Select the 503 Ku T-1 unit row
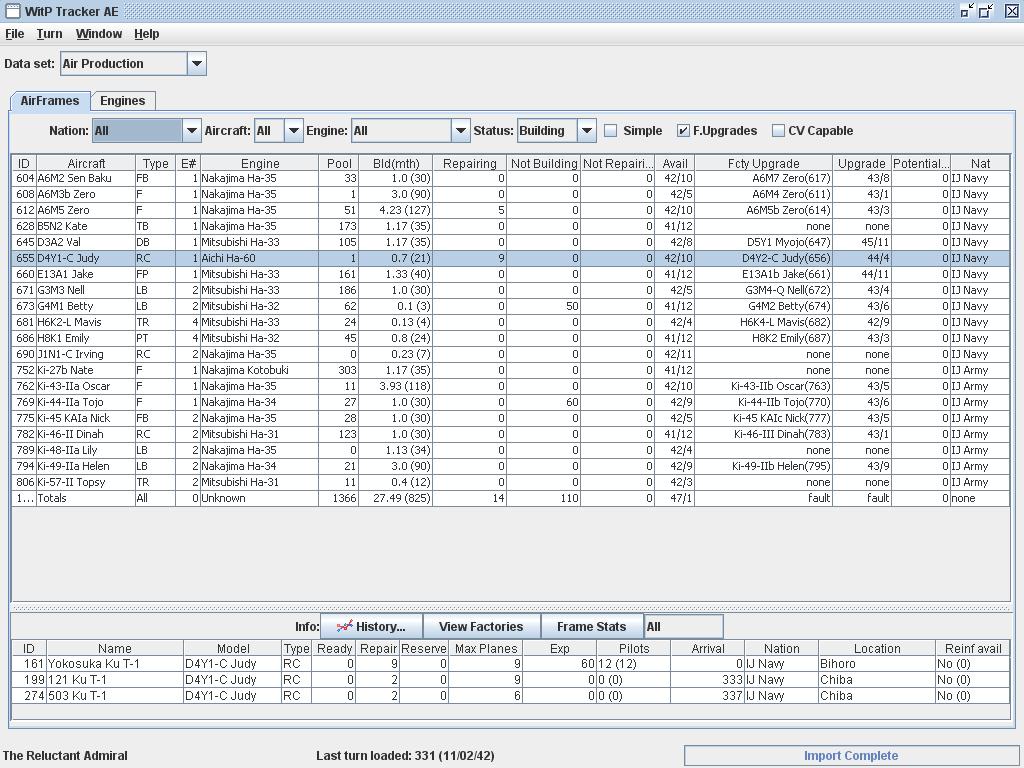Viewport: 1024px width, 768px height. [x=511, y=696]
